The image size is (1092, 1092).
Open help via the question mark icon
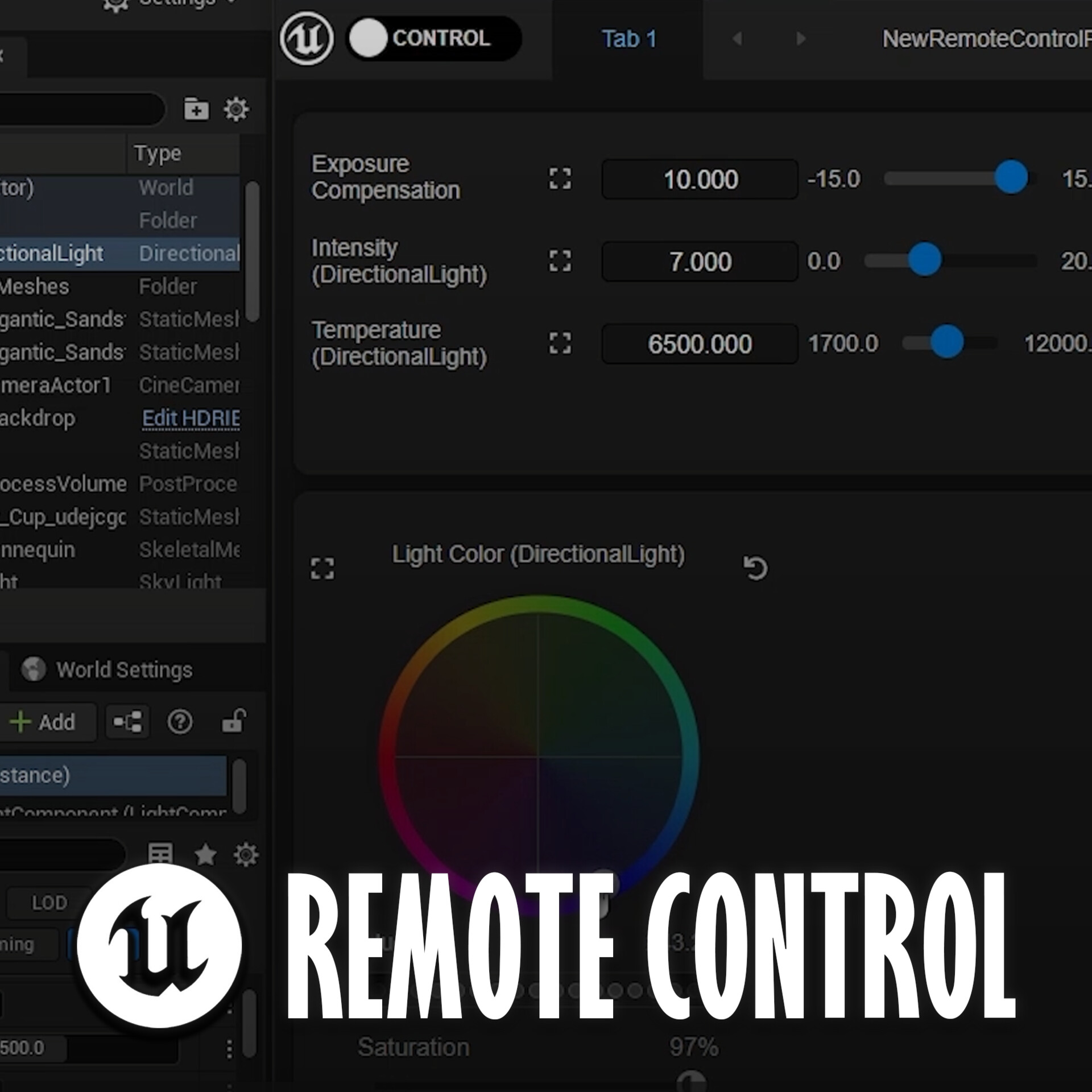click(180, 721)
